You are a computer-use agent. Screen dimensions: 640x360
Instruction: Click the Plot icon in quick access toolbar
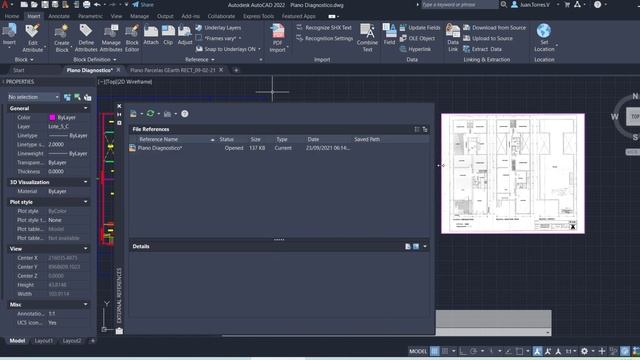pyautogui.click(x=87, y=5)
